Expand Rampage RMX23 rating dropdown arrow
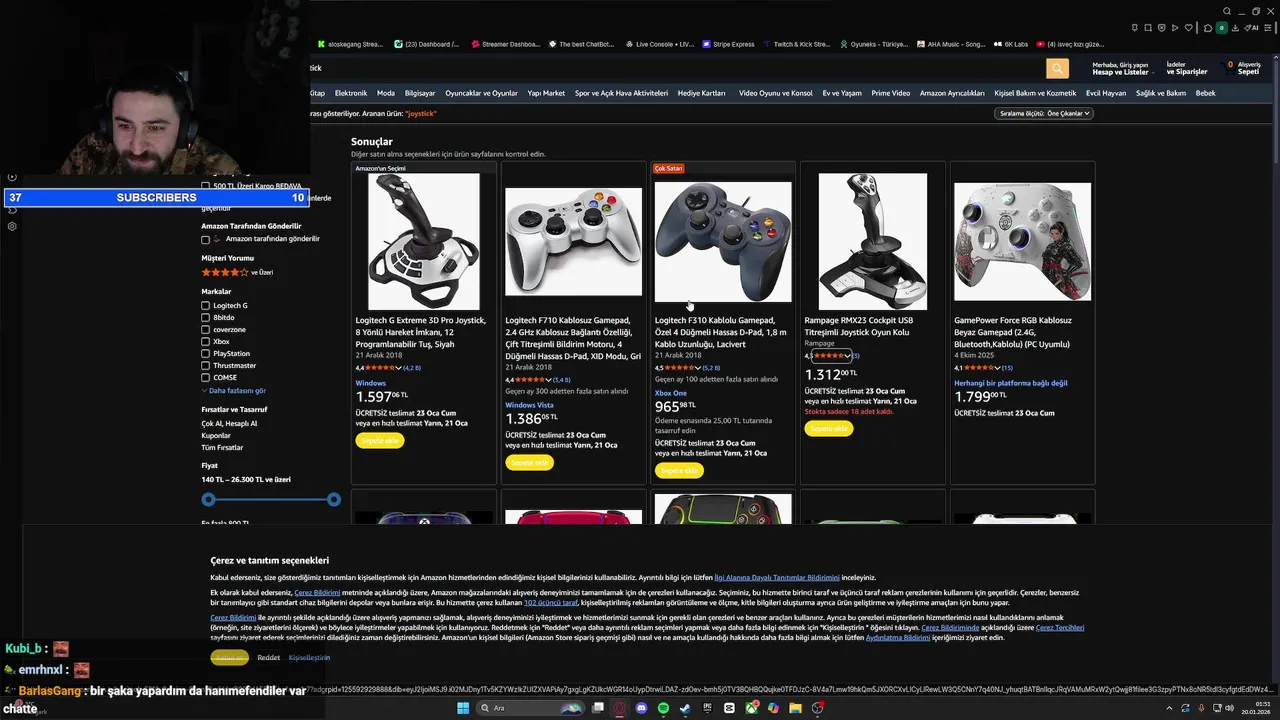 (x=848, y=356)
